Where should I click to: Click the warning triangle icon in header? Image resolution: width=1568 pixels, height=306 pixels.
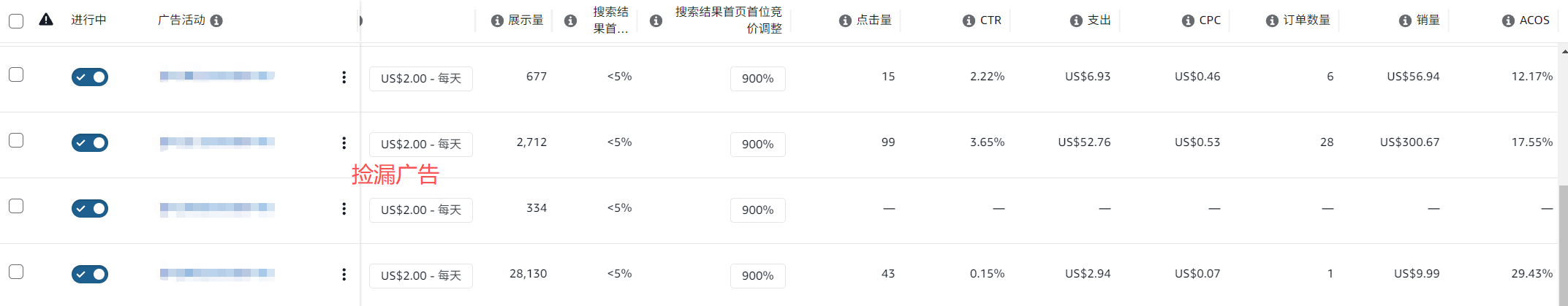(46, 20)
